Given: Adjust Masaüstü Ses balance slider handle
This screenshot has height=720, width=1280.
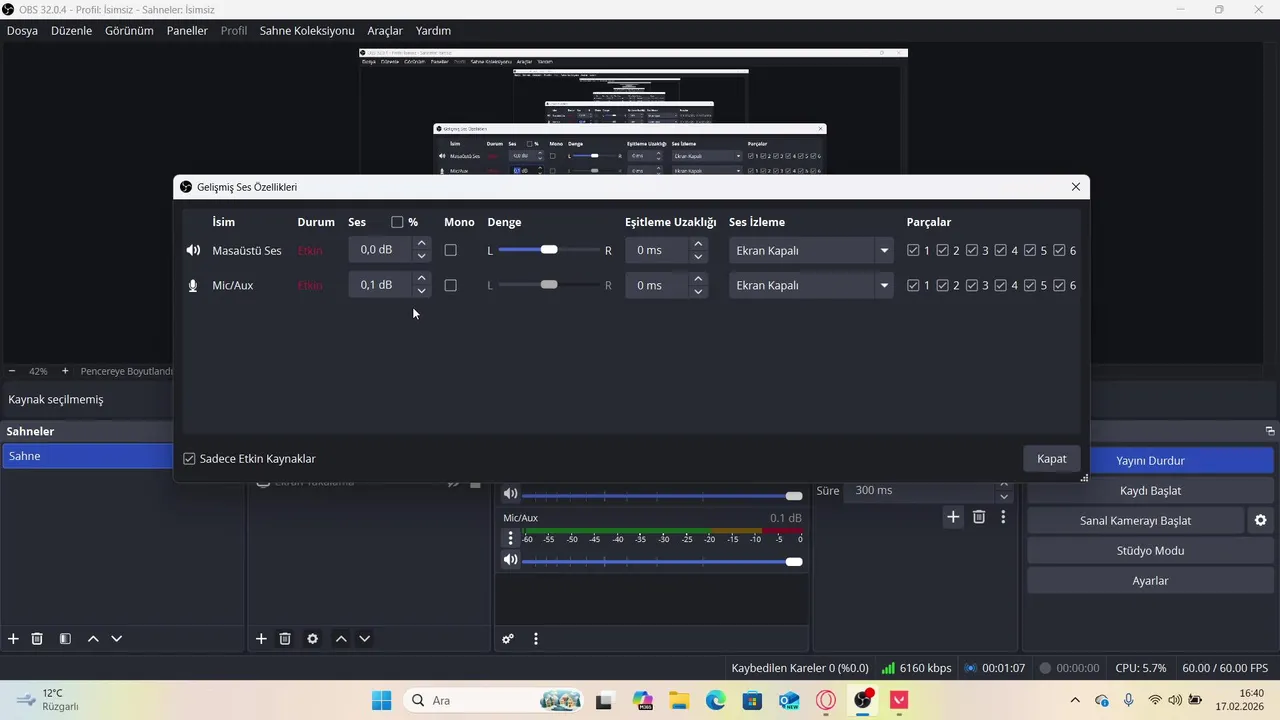Looking at the screenshot, I should tap(549, 250).
